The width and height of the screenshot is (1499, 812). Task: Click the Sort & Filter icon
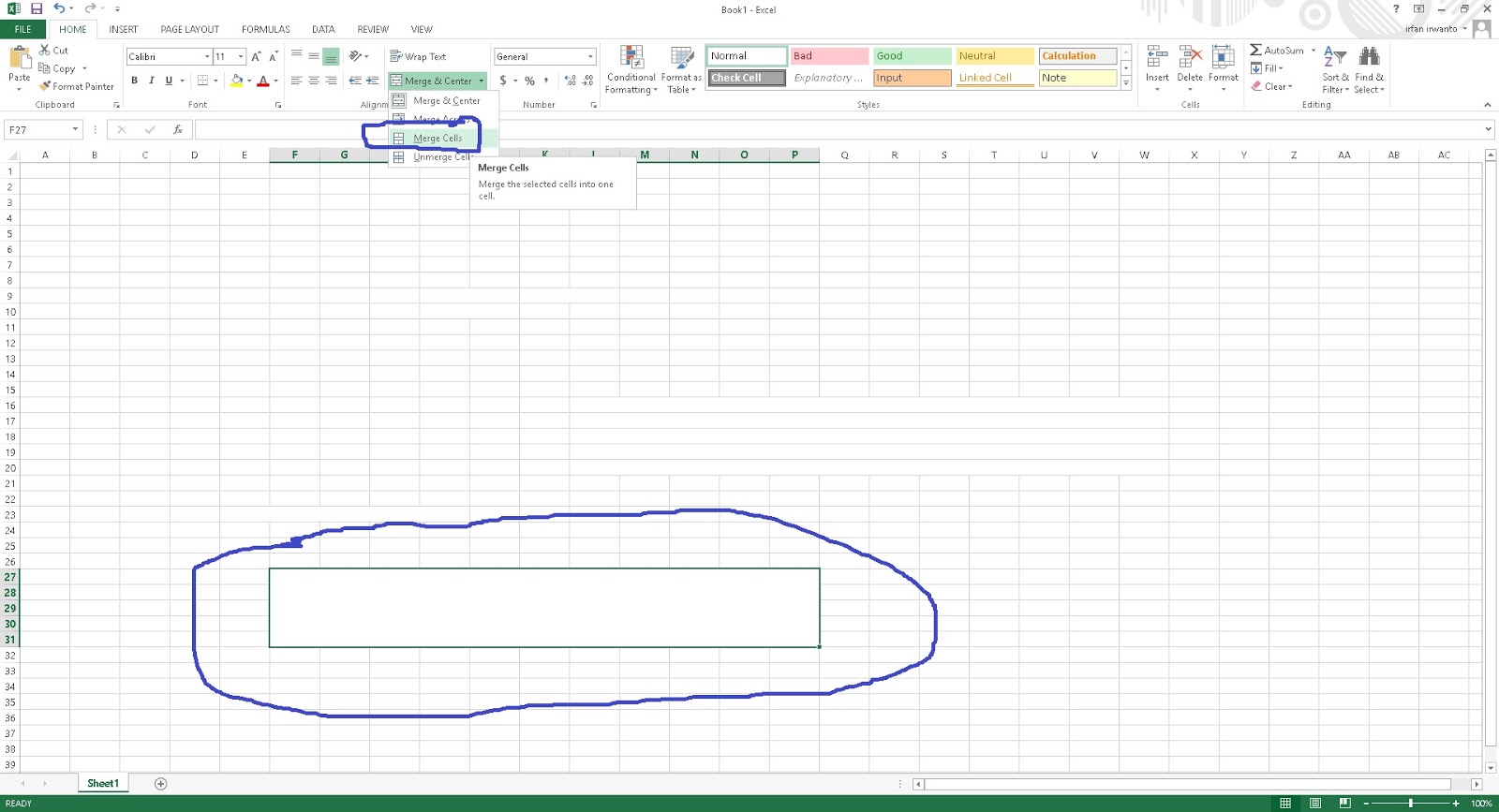coord(1335,58)
